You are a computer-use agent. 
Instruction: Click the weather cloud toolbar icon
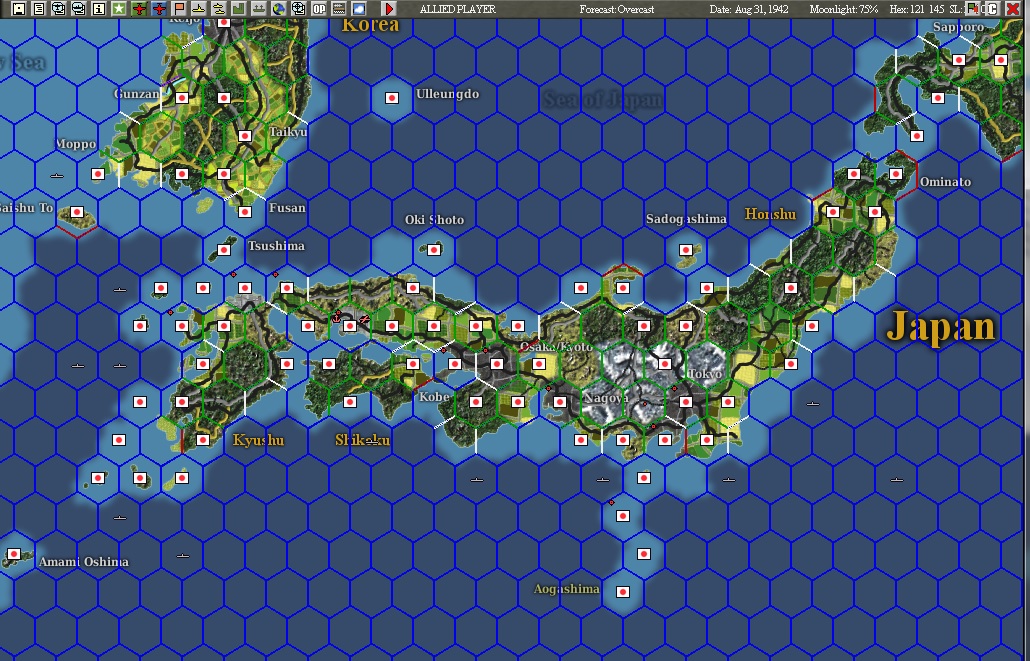click(359, 9)
